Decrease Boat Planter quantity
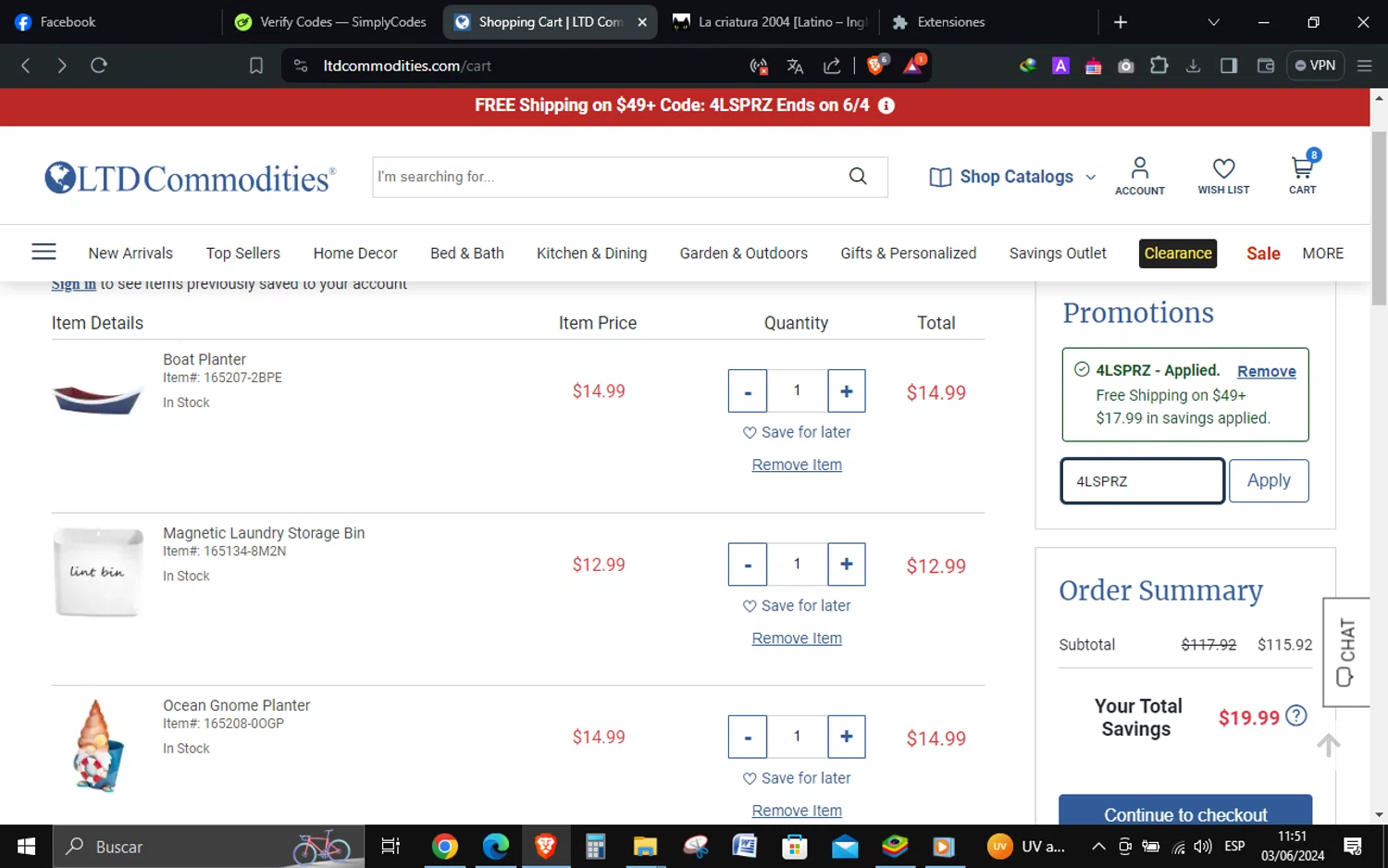Screen dimensions: 1388x868 point(748,391)
